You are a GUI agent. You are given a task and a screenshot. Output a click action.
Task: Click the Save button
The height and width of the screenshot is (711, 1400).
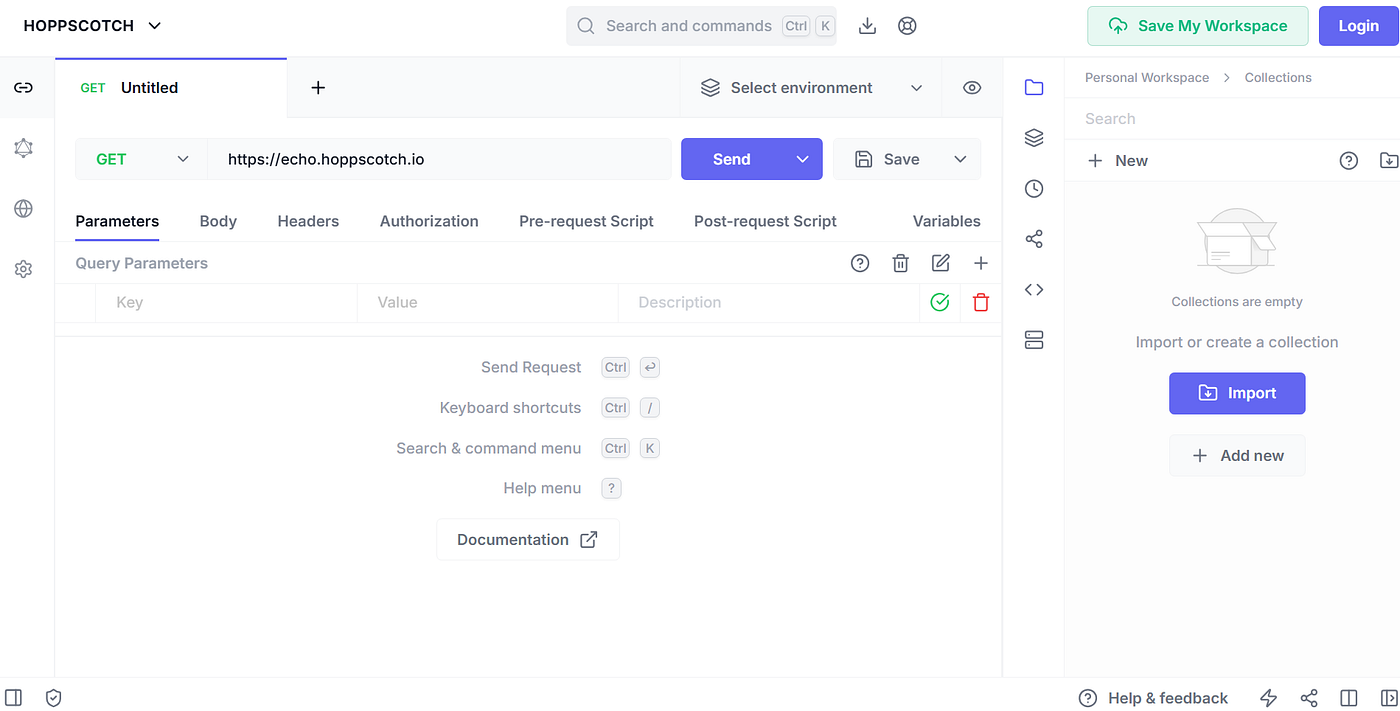(888, 159)
